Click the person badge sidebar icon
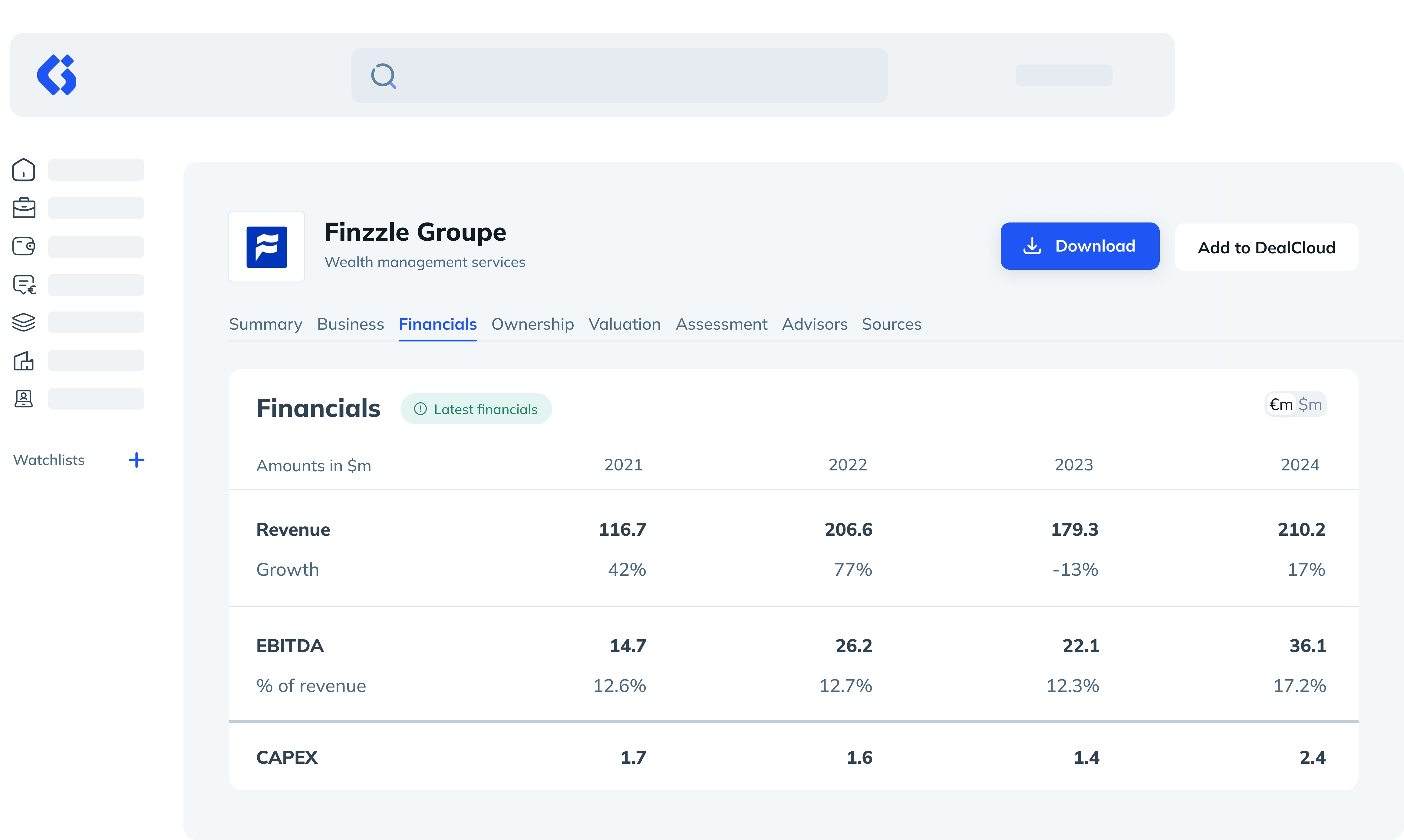This screenshot has width=1404, height=840. 24,398
